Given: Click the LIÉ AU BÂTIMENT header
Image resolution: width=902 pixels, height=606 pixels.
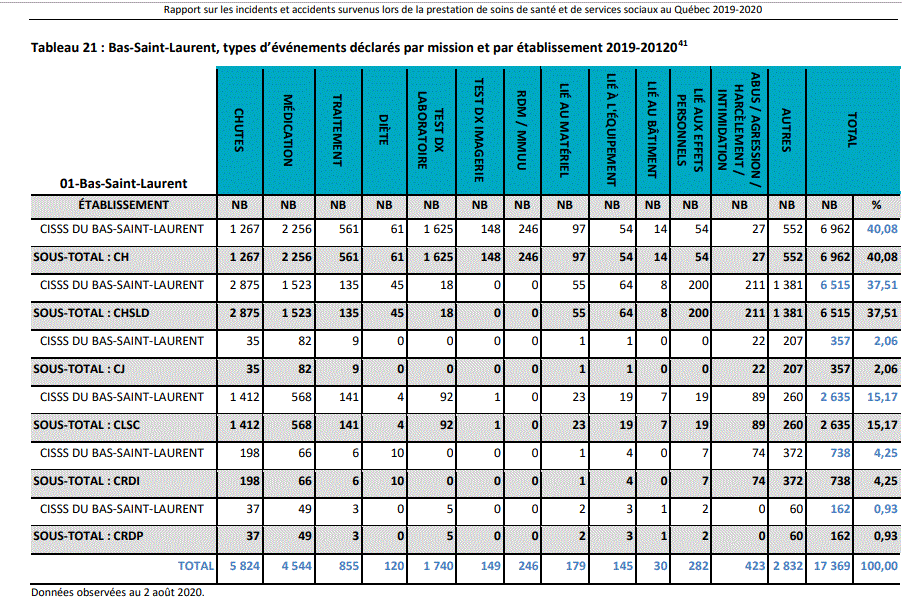Looking at the screenshot, I should pos(652,131).
